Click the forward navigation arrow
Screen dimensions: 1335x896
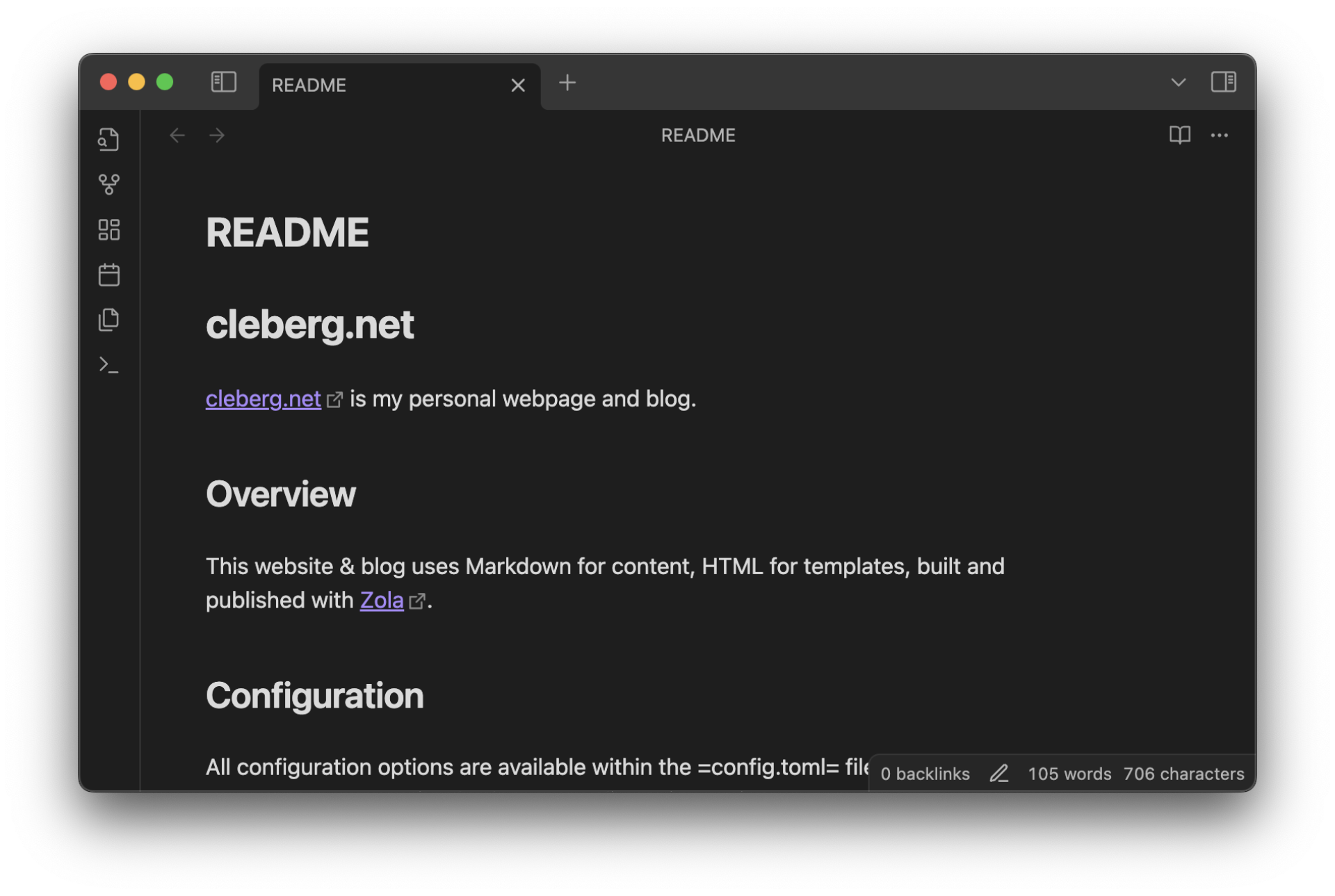click(217, 135)
